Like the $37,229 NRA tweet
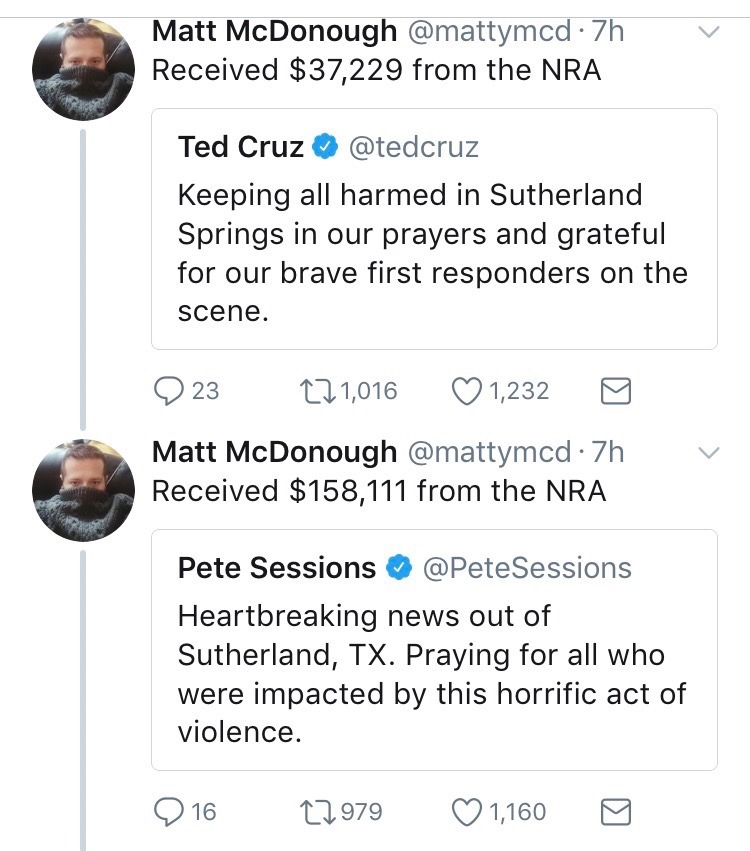 pos(467,391)
